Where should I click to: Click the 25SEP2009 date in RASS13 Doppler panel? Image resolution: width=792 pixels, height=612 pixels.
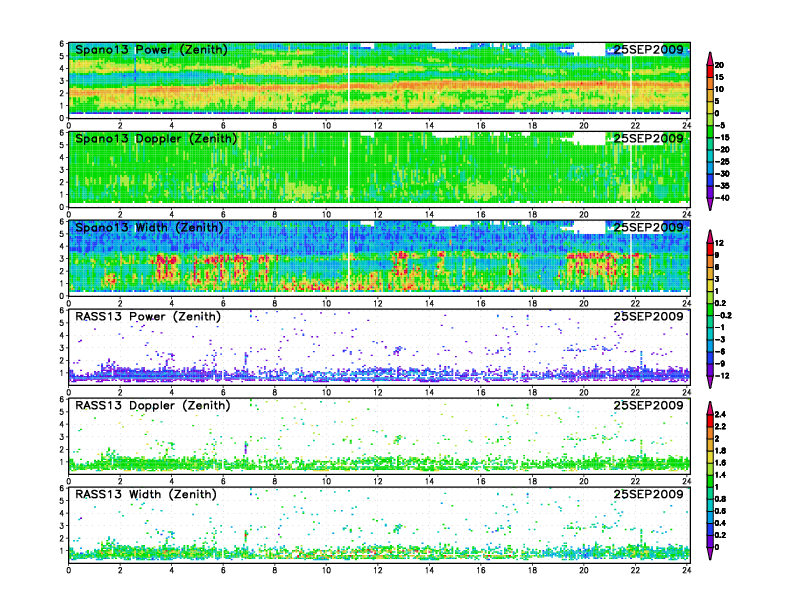tap(648, 405)
